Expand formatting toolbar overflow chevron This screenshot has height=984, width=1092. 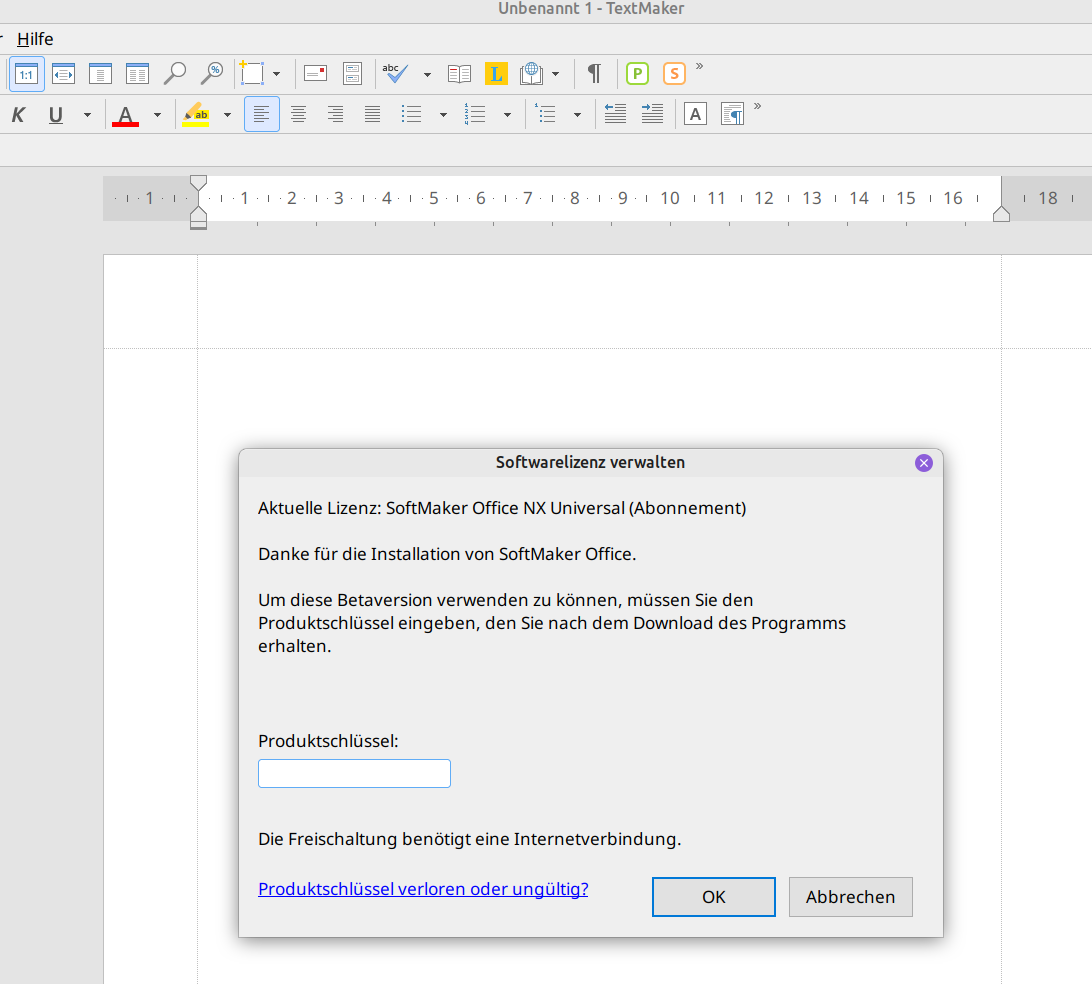(x=757, y=107)
